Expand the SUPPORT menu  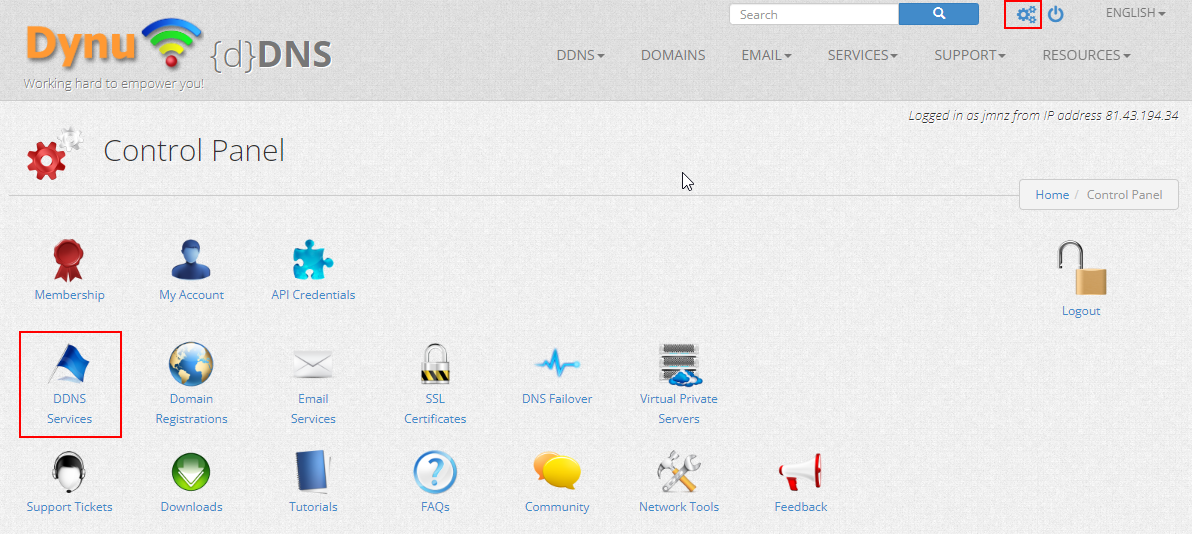coord(970,56)
